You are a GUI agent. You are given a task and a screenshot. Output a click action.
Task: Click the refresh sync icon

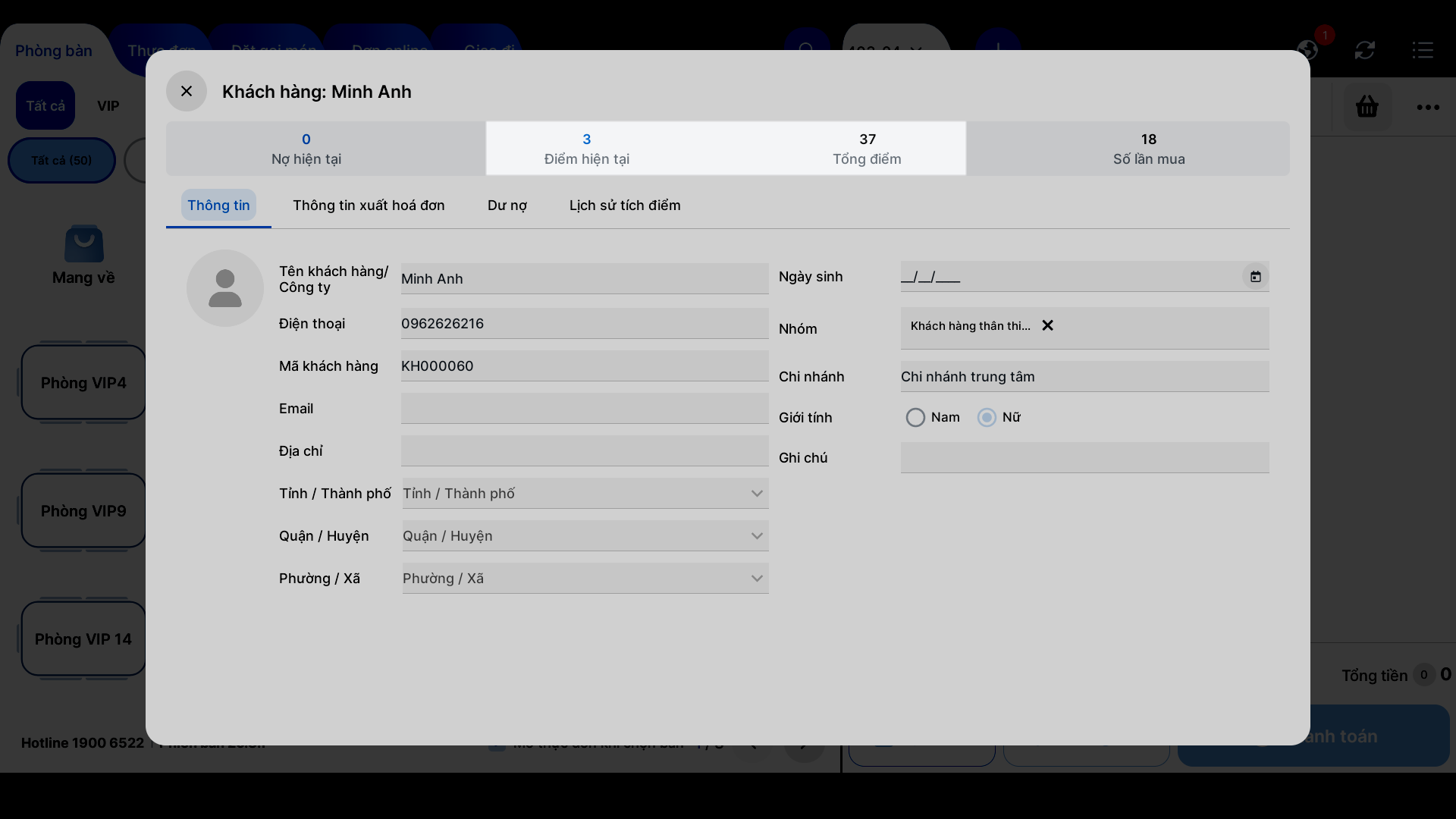pos(1365,50)
